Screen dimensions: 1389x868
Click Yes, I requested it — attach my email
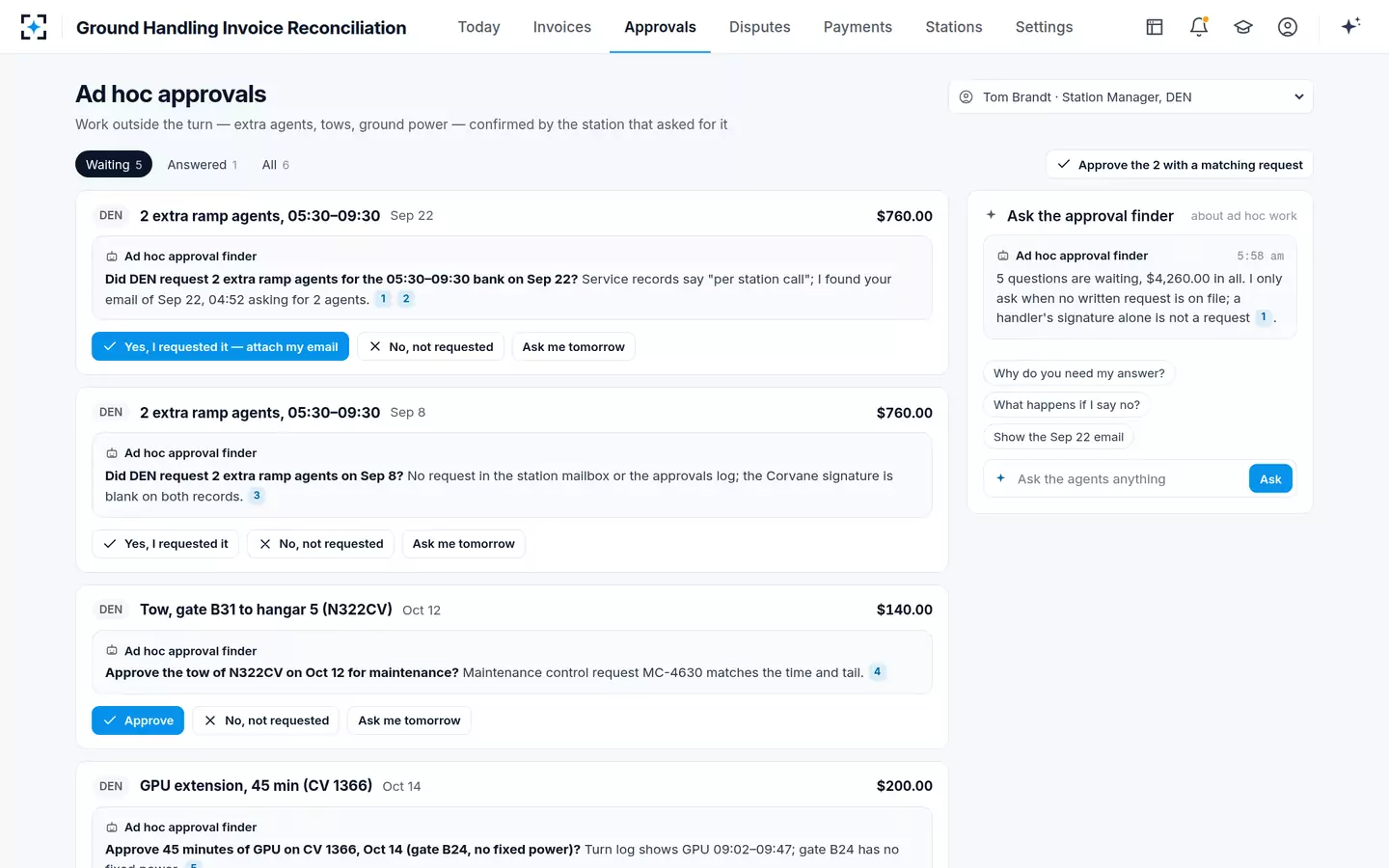[220, 347]
